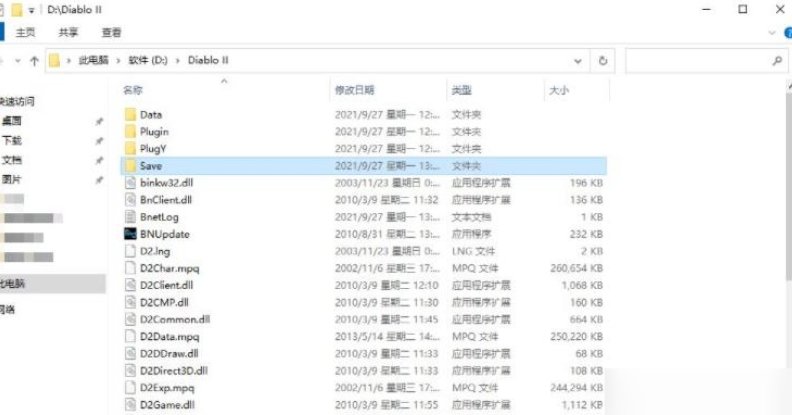Select 文档 in quick access
Screen dimensions: 792x415
[x=12, y=160]
